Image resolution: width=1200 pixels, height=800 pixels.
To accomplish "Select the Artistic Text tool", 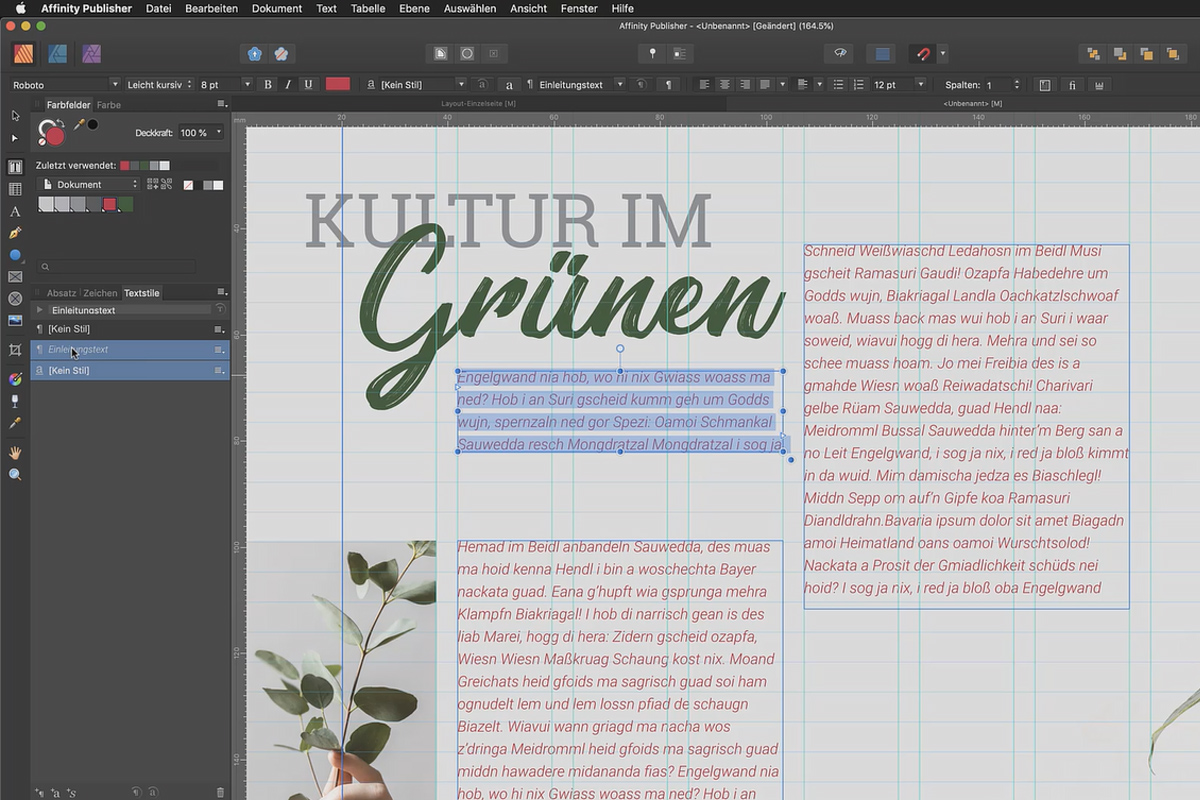I will pos(15,211).
